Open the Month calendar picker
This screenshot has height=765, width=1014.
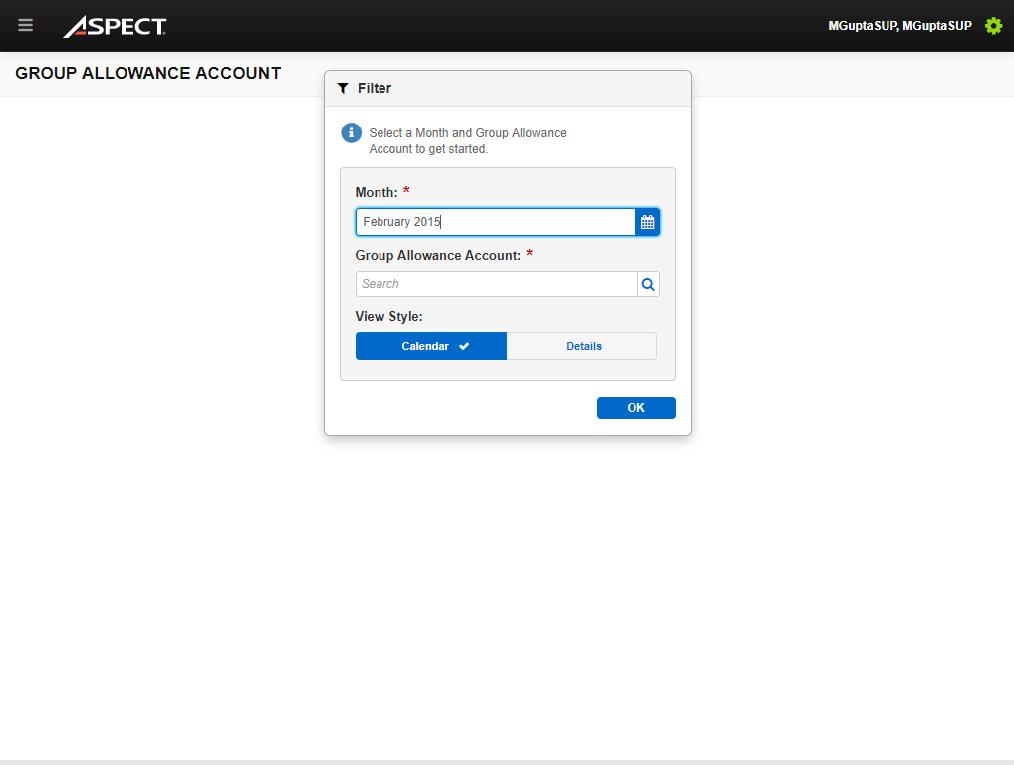pyautogui.click(x=647, y=222)
